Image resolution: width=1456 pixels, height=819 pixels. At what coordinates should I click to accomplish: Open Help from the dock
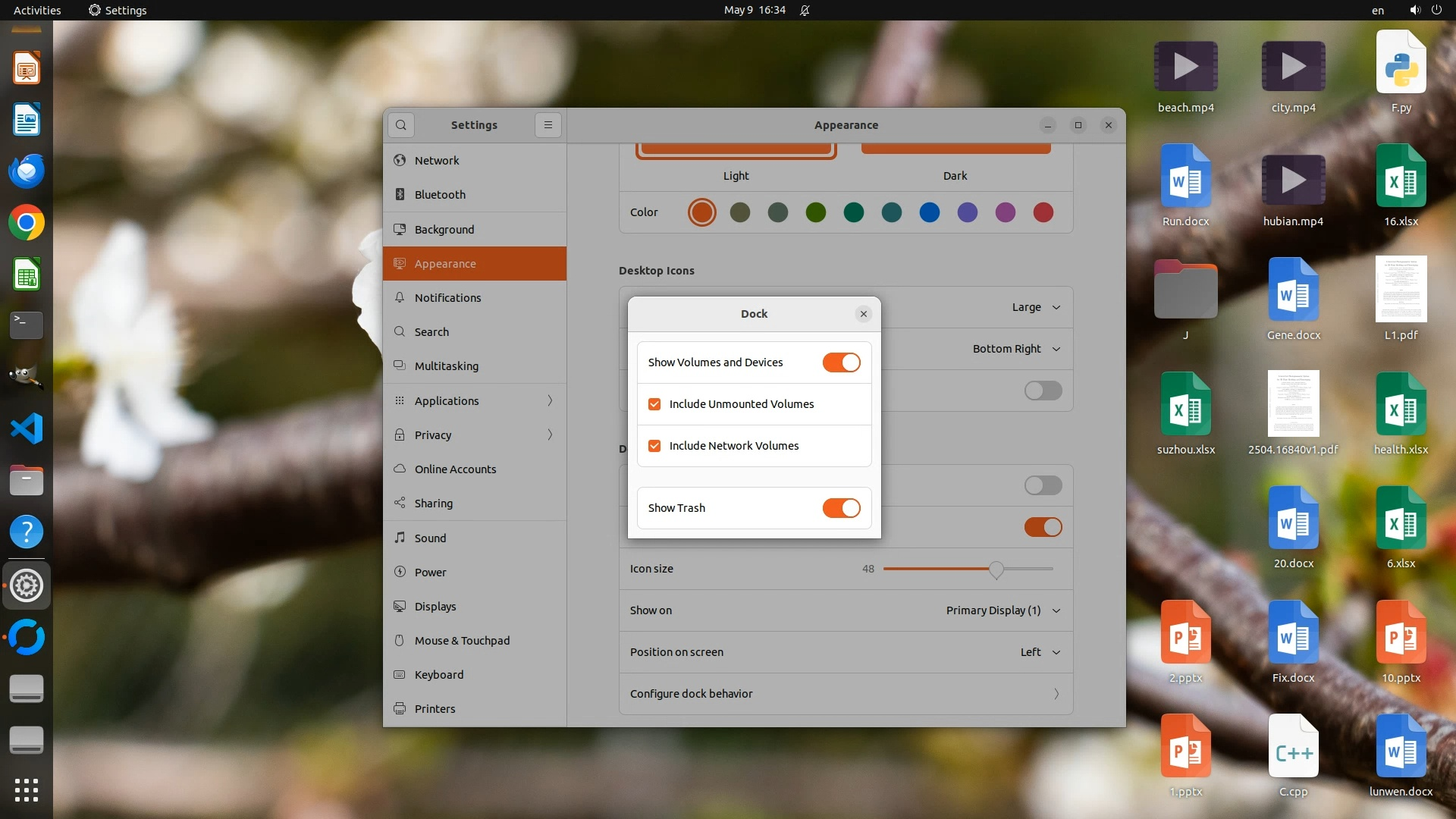click(27, 532)
